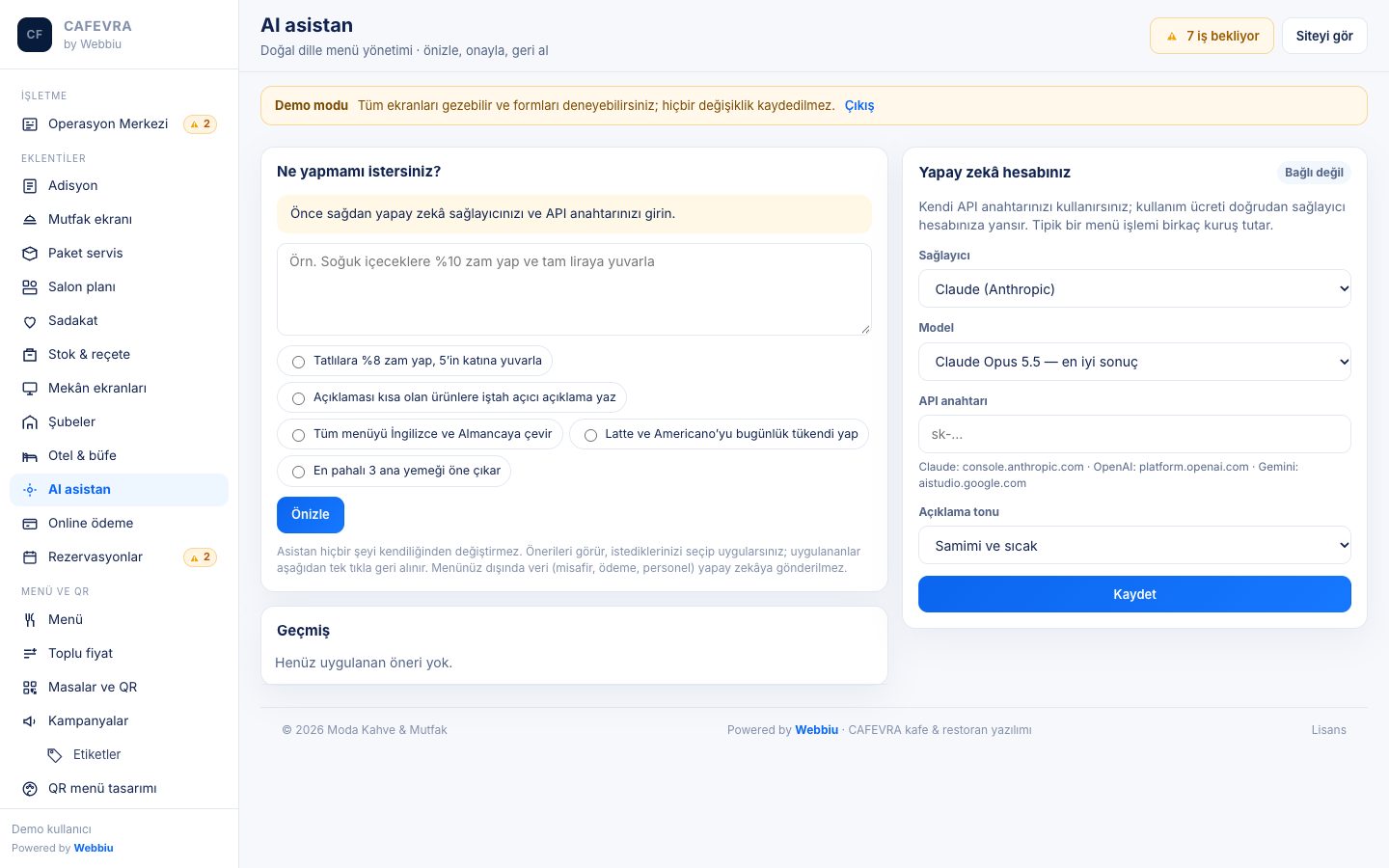1389x868 pixels.
Task: Click the Sadakat heart icon
Action: (30, 321)
